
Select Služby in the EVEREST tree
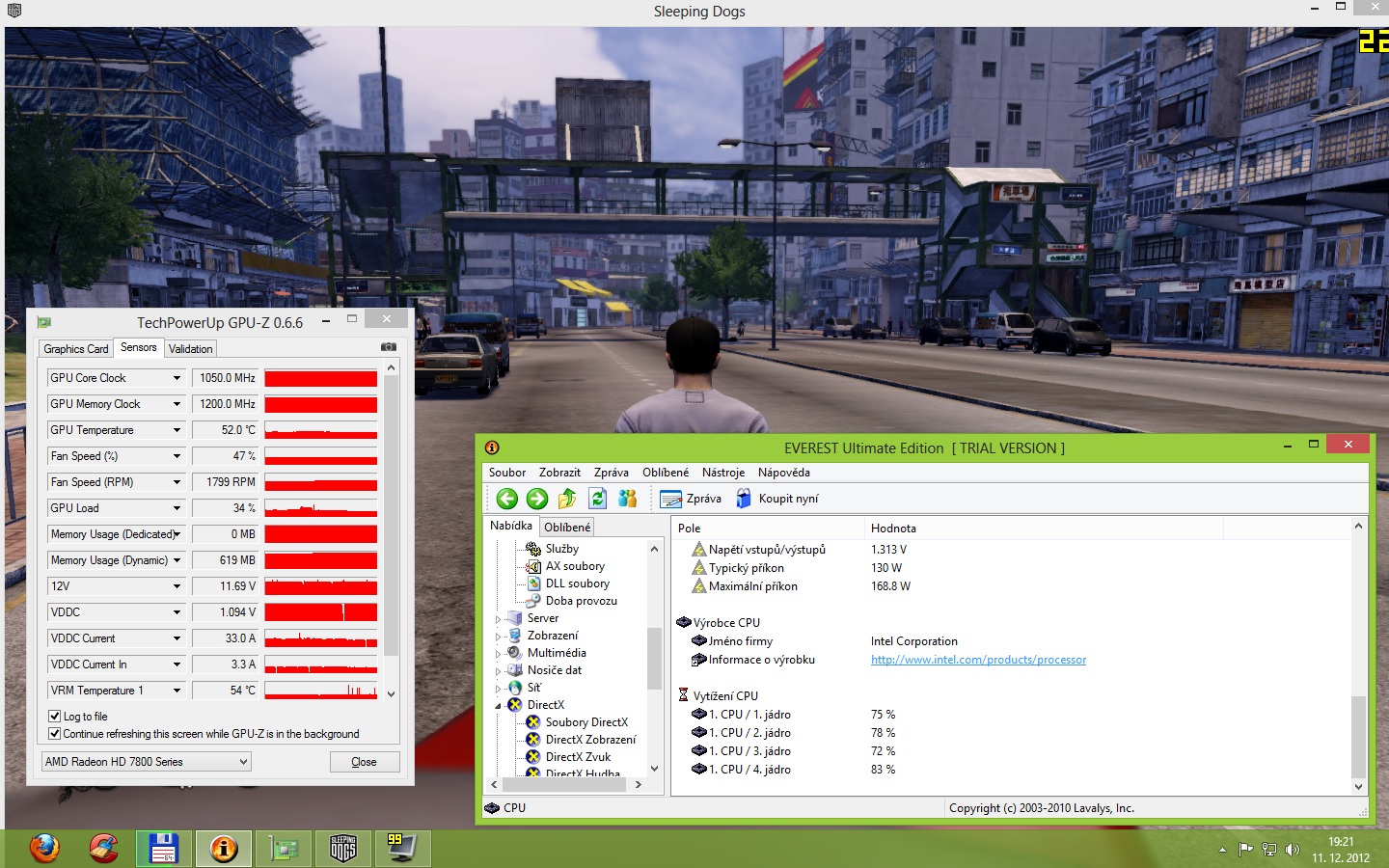click(562, 549)
